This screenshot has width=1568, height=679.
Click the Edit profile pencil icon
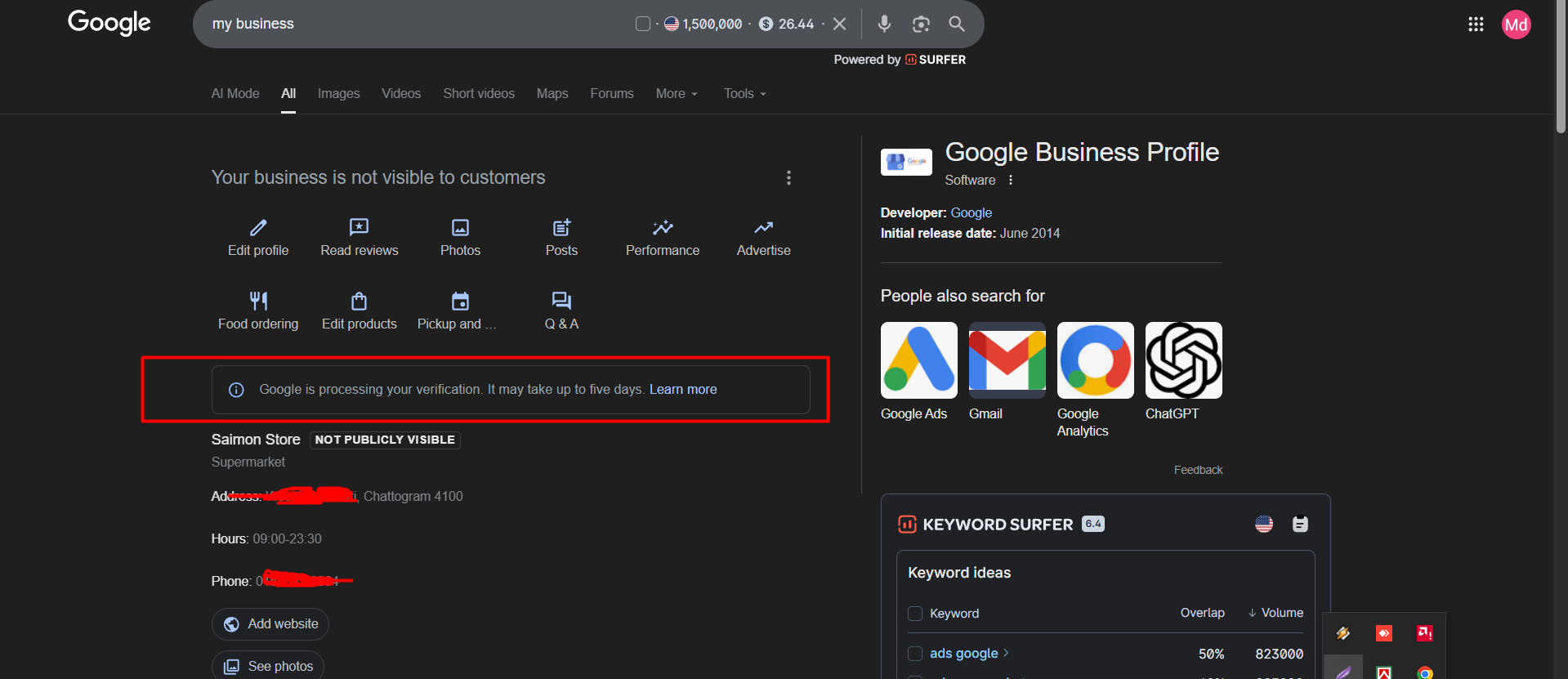point(258,228)
